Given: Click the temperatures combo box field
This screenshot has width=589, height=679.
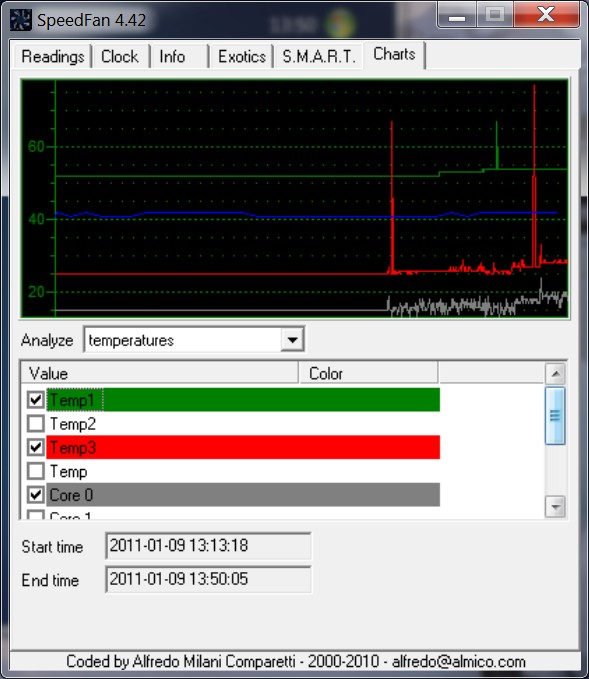Looking at the screenshot, I should 194,340.
